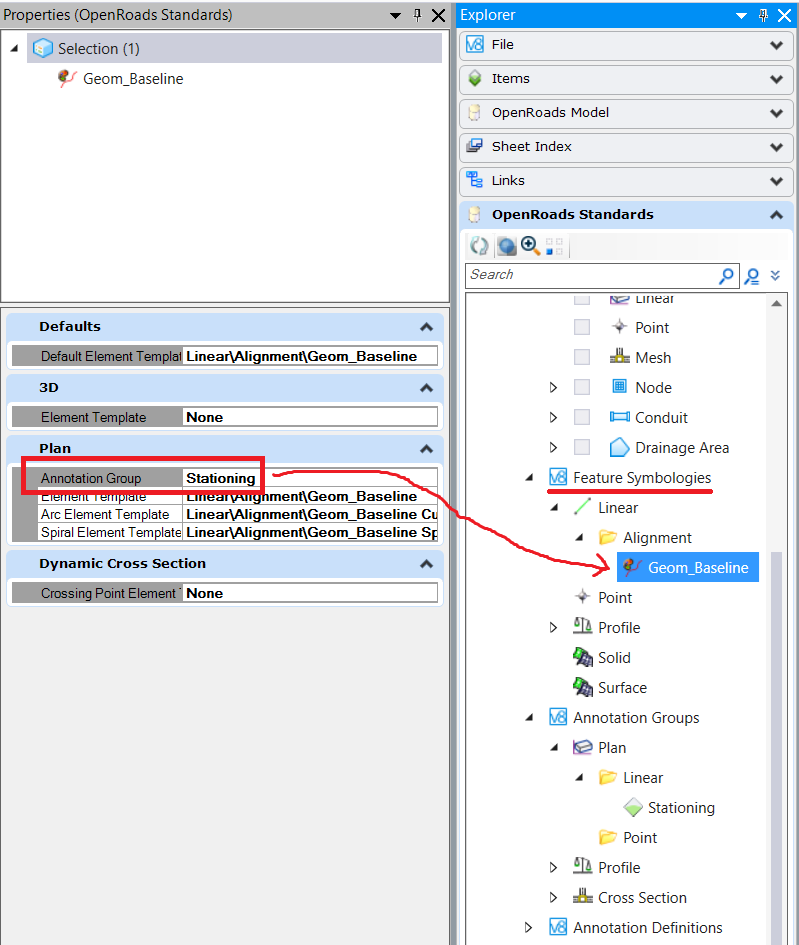Toggle the Drainage Area checkbox
This screenshot has width=799, height=945.
pyautogui.click(x=581, y=447)
